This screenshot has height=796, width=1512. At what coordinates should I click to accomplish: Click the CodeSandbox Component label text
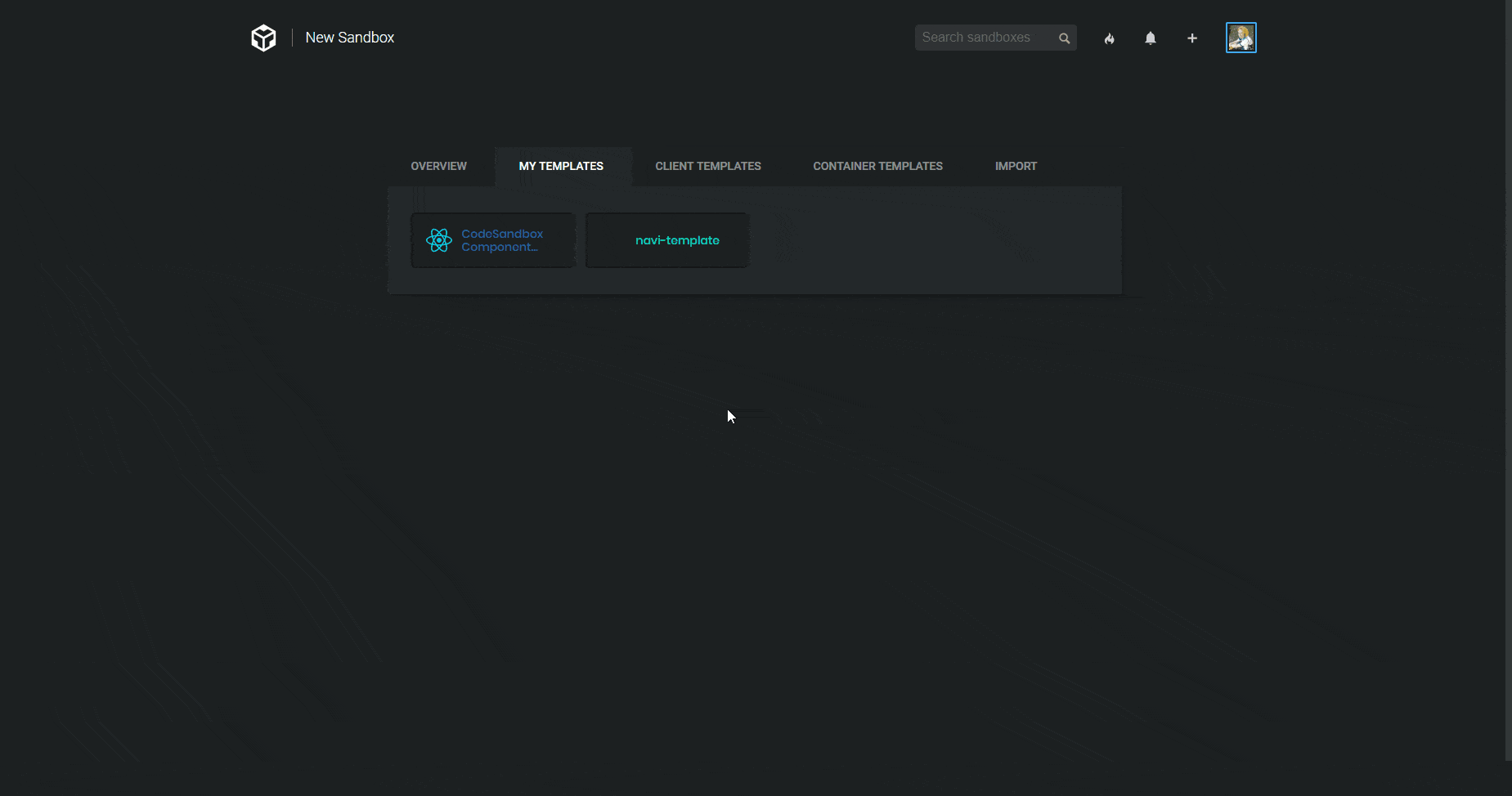501,239
